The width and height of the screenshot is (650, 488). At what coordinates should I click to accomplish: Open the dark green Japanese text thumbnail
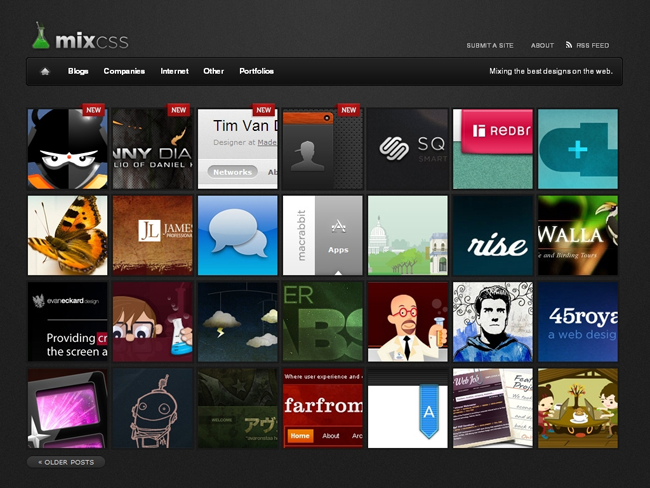[238, 408]
